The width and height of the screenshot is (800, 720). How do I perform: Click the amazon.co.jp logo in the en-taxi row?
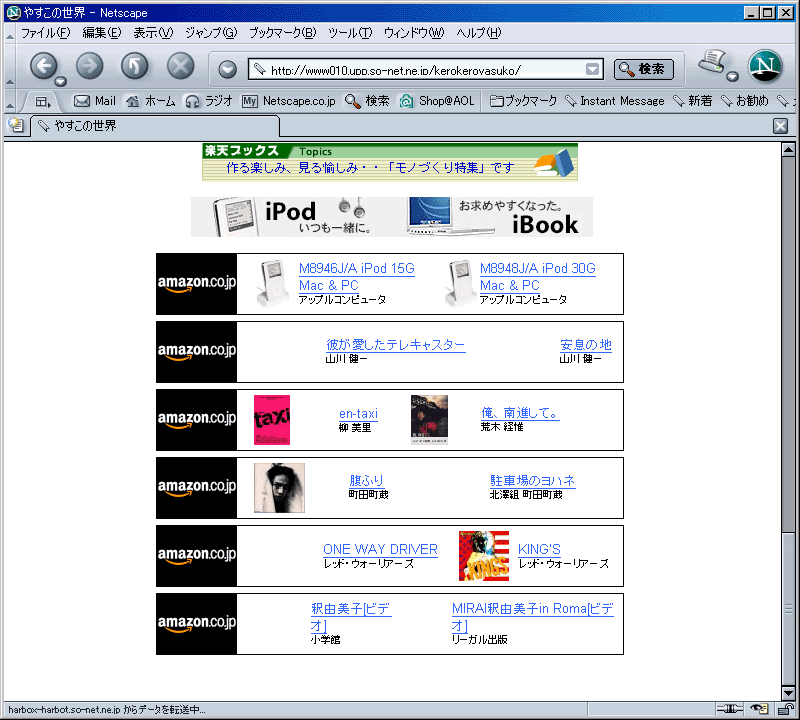click(x=196, y=420)
